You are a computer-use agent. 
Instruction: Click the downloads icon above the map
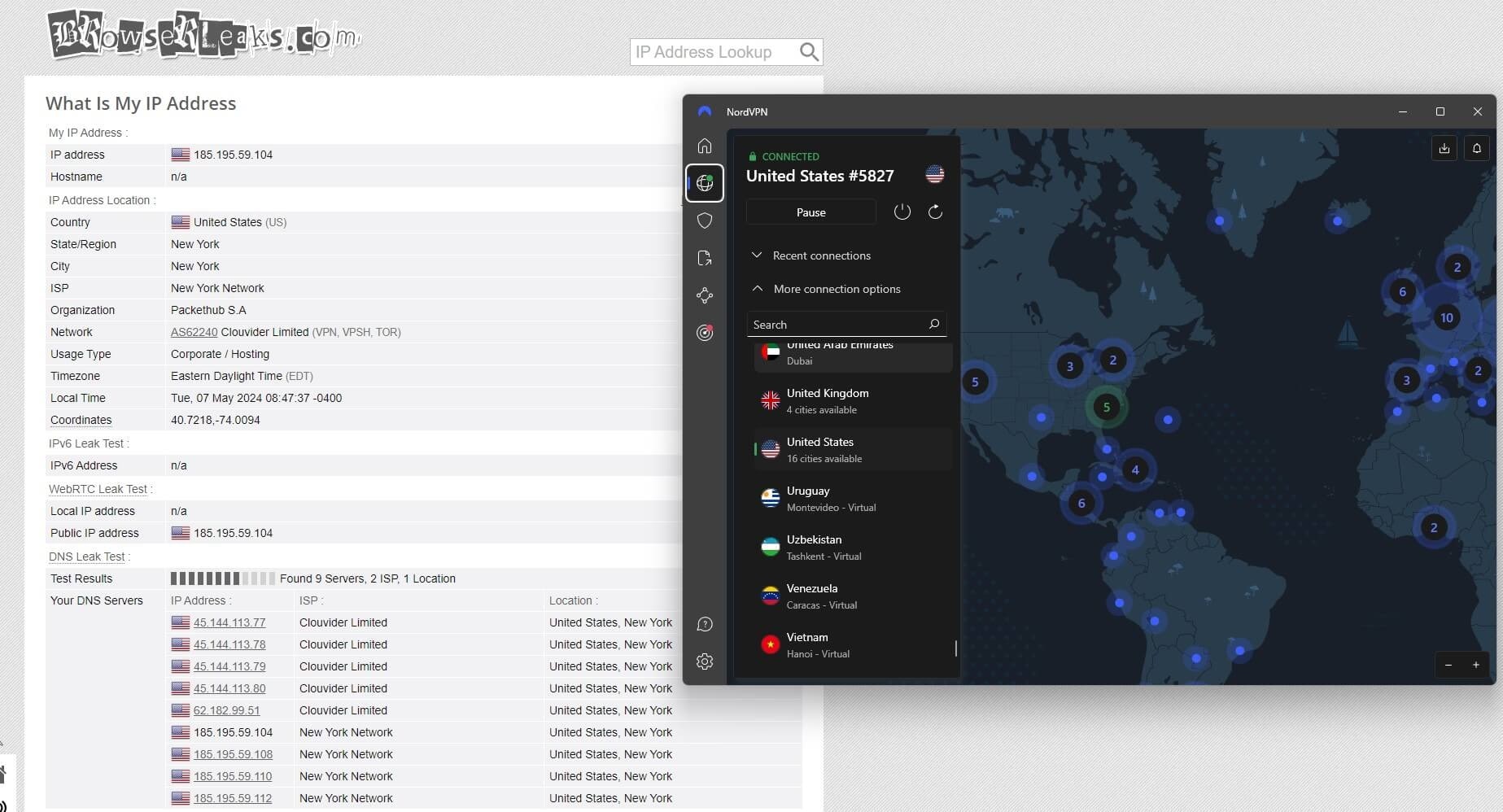1445,148
